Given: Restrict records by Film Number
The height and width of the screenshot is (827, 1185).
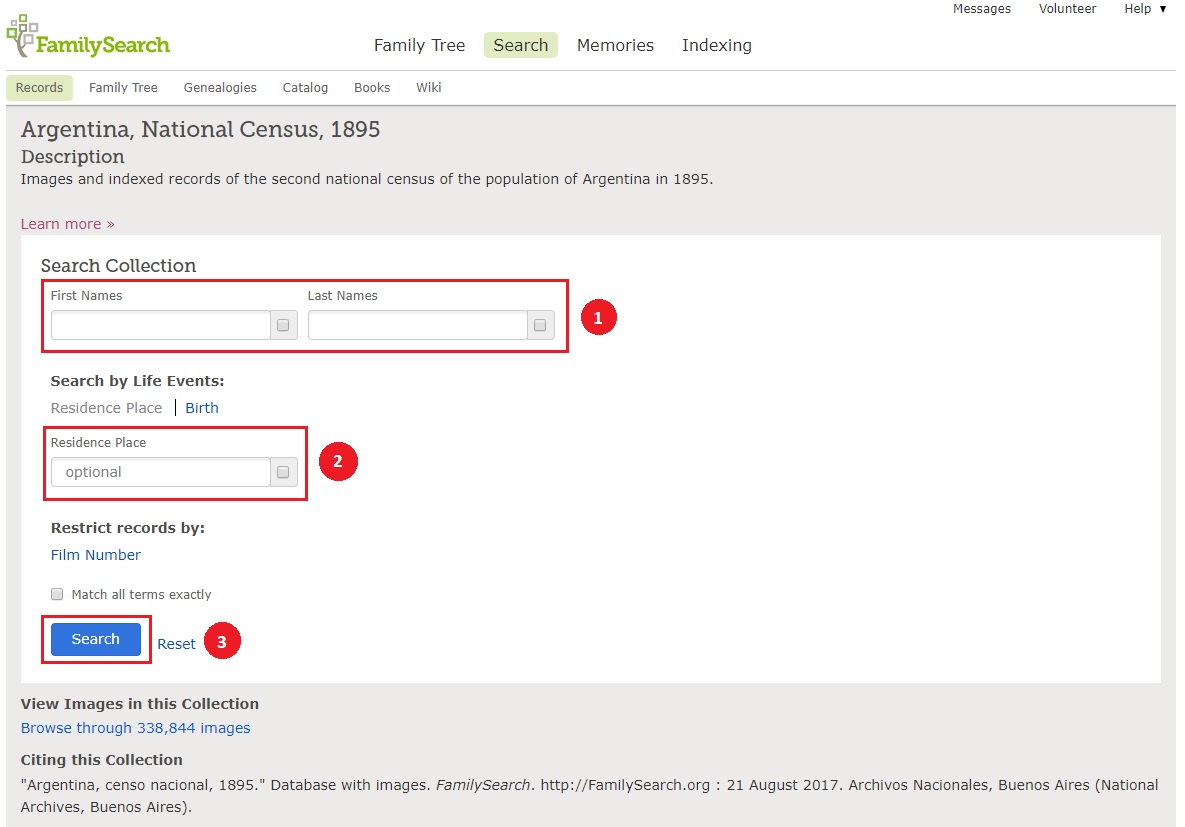Looking at the screenshot, I should [96, 555].
